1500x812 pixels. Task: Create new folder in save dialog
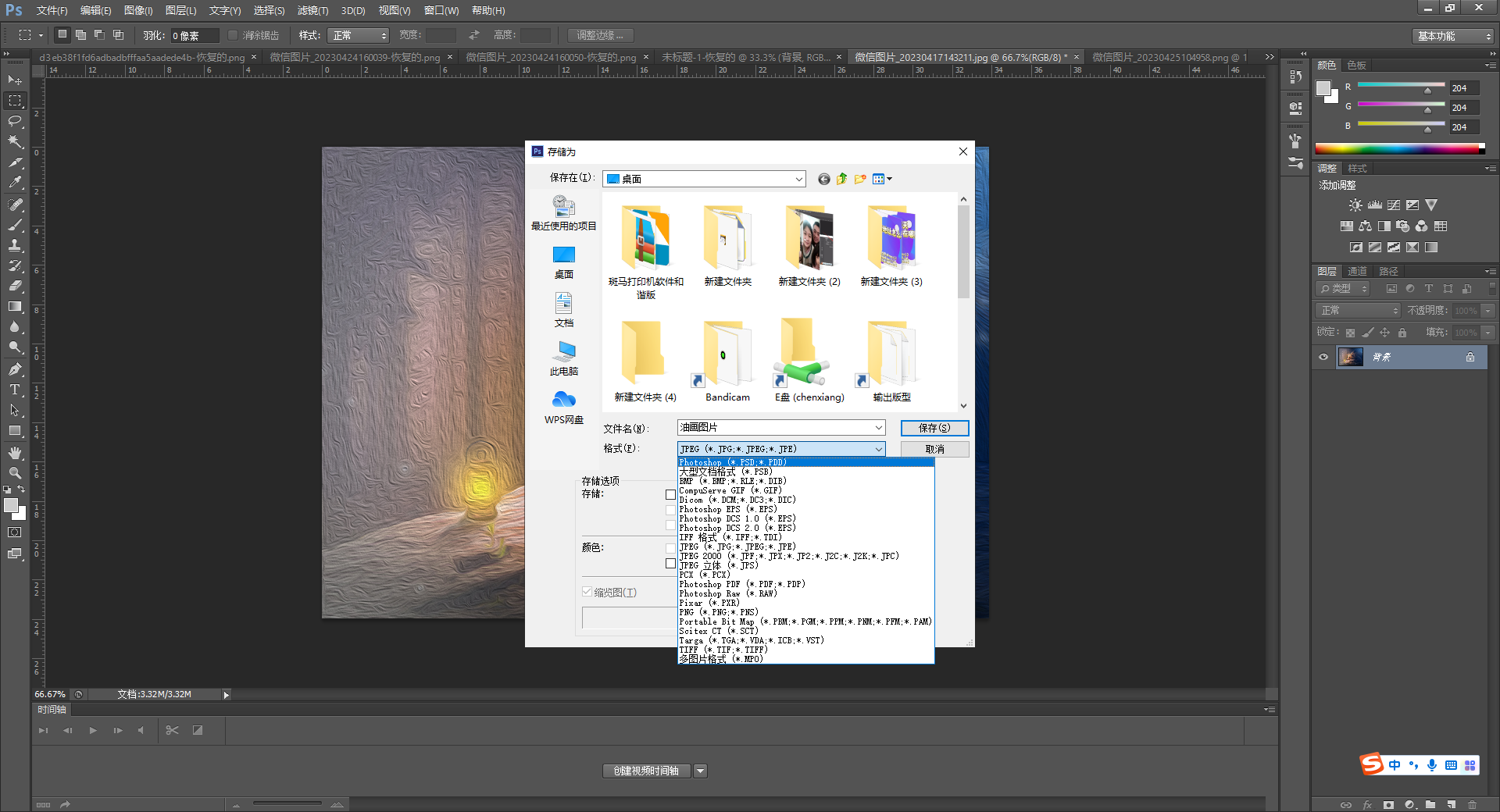point(860,179)
